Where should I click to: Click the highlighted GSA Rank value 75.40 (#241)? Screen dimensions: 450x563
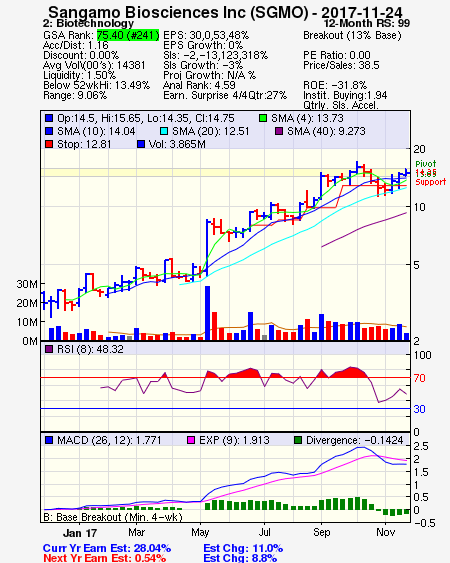(128, 35)
